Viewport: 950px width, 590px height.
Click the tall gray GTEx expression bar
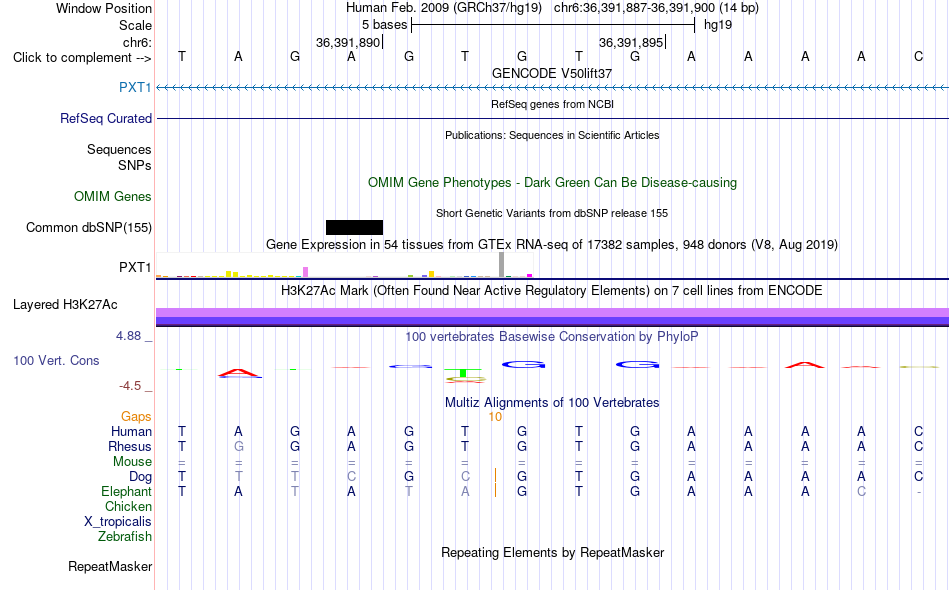[x=501, y=265]
